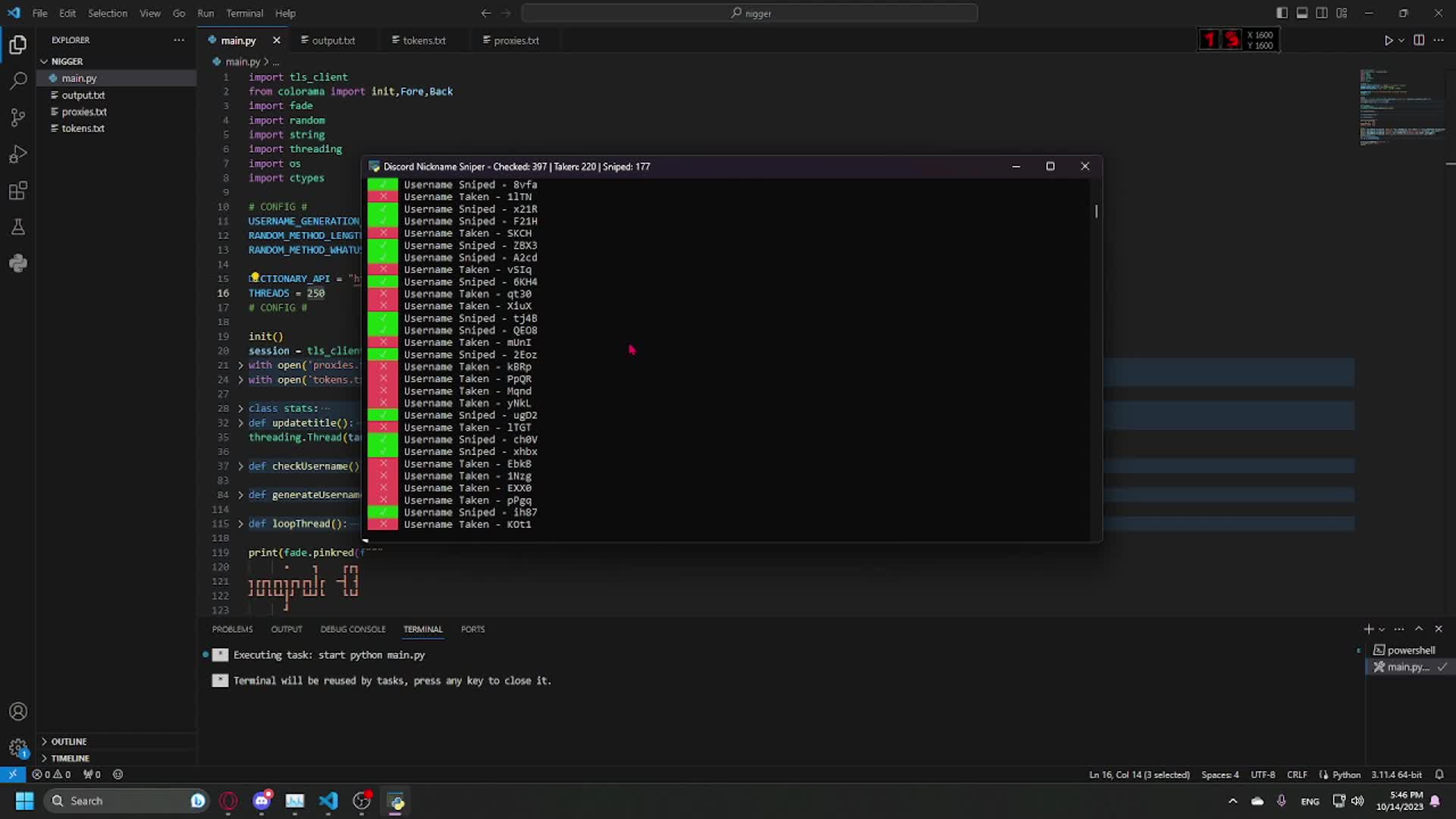The image size is (1456, 819).
Task: Open the Terminal menu
Action: pos(244,13)
